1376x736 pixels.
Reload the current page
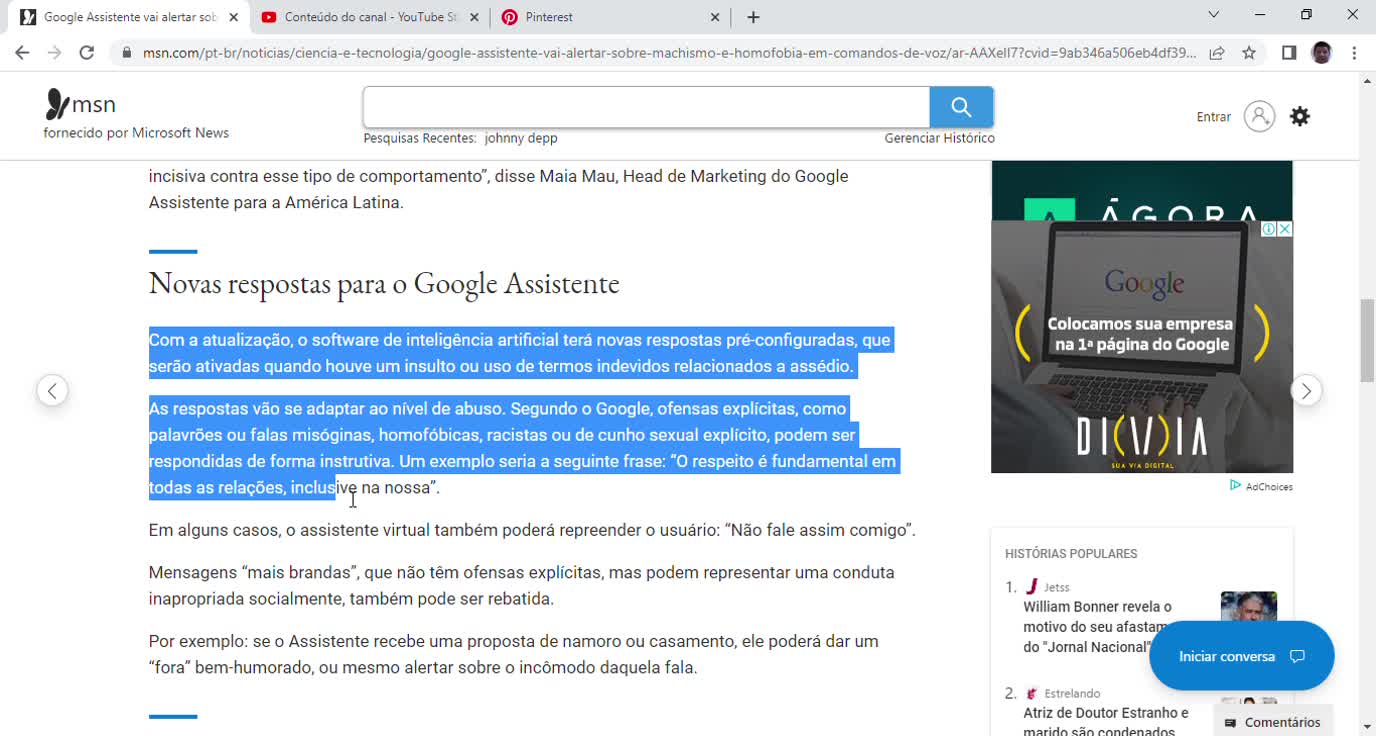click(x=87, y=53)
